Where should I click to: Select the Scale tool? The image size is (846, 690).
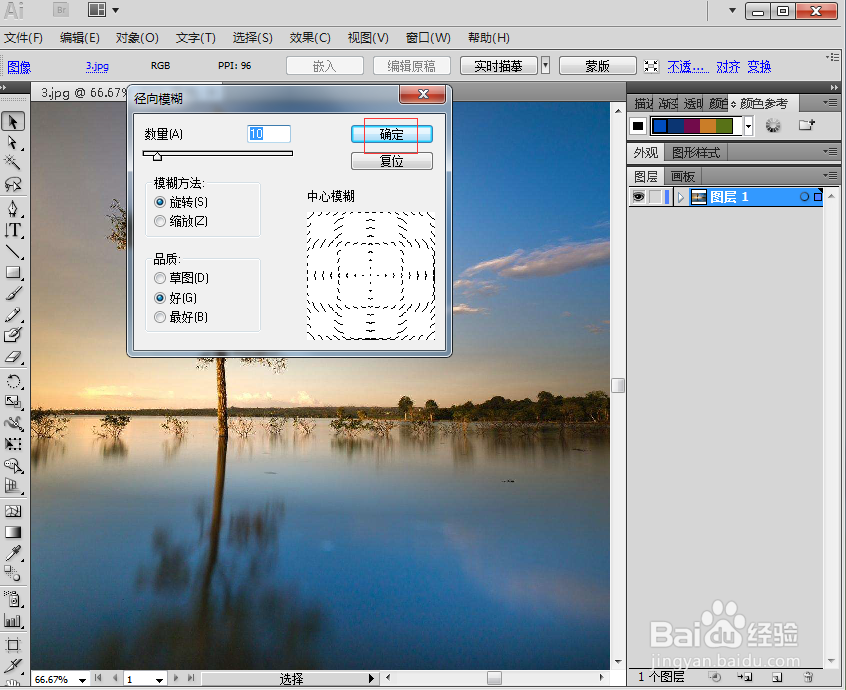coord(12,402)
